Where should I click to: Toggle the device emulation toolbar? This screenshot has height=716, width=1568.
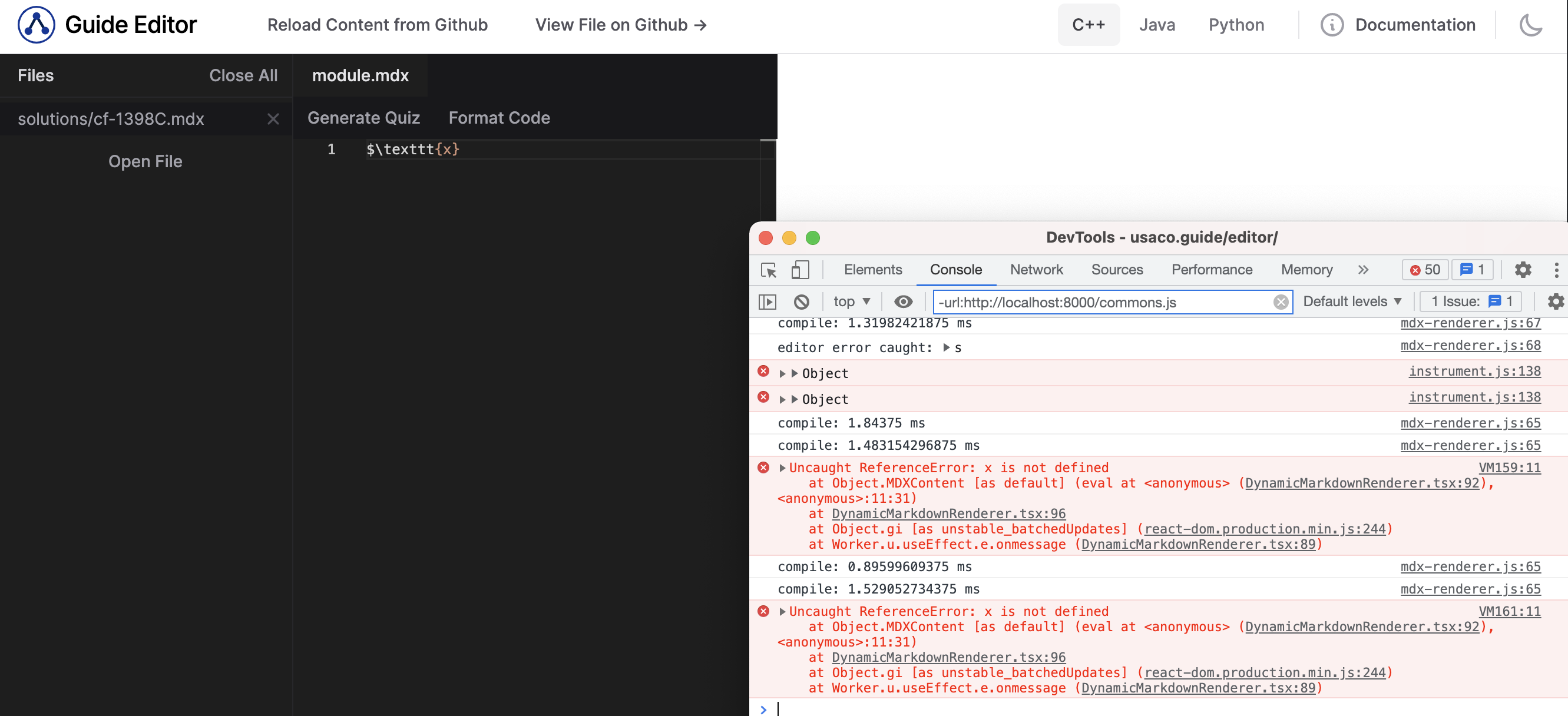[800, 271]
